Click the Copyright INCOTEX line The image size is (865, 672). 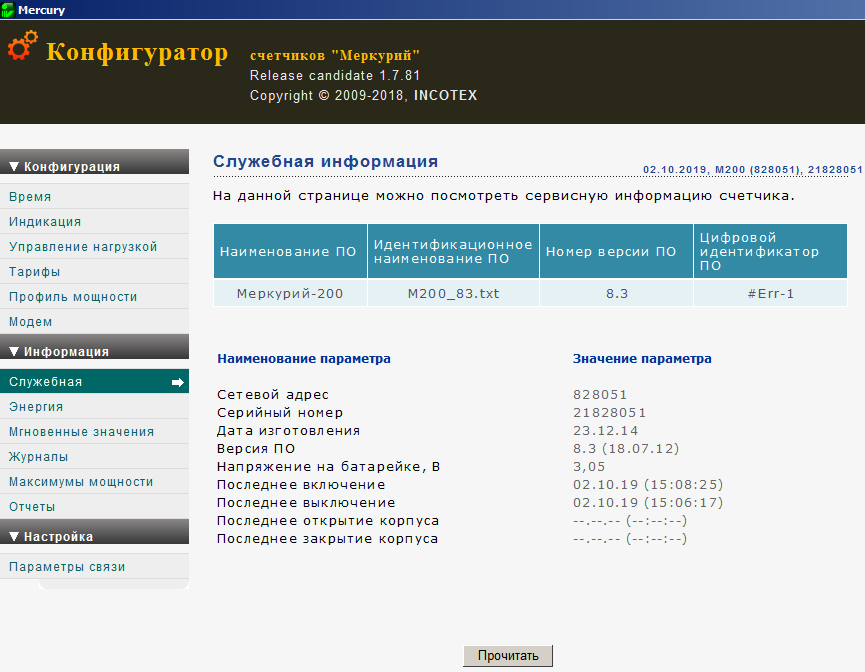click(363, 95)
